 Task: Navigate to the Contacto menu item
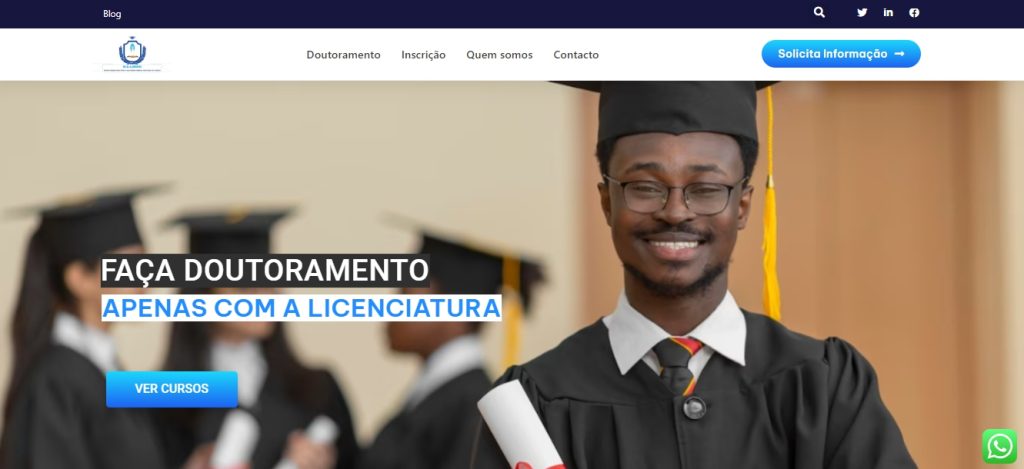[x=576, y=55]
